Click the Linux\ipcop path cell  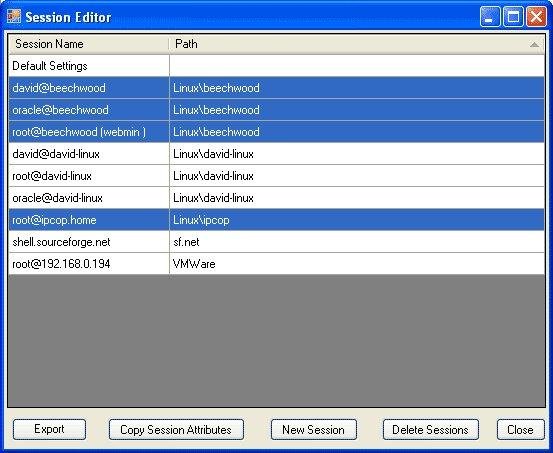point(357,220)
